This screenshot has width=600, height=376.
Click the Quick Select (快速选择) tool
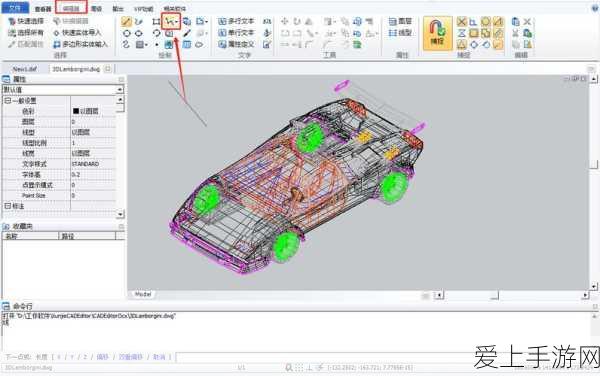[x=26, y=21]
